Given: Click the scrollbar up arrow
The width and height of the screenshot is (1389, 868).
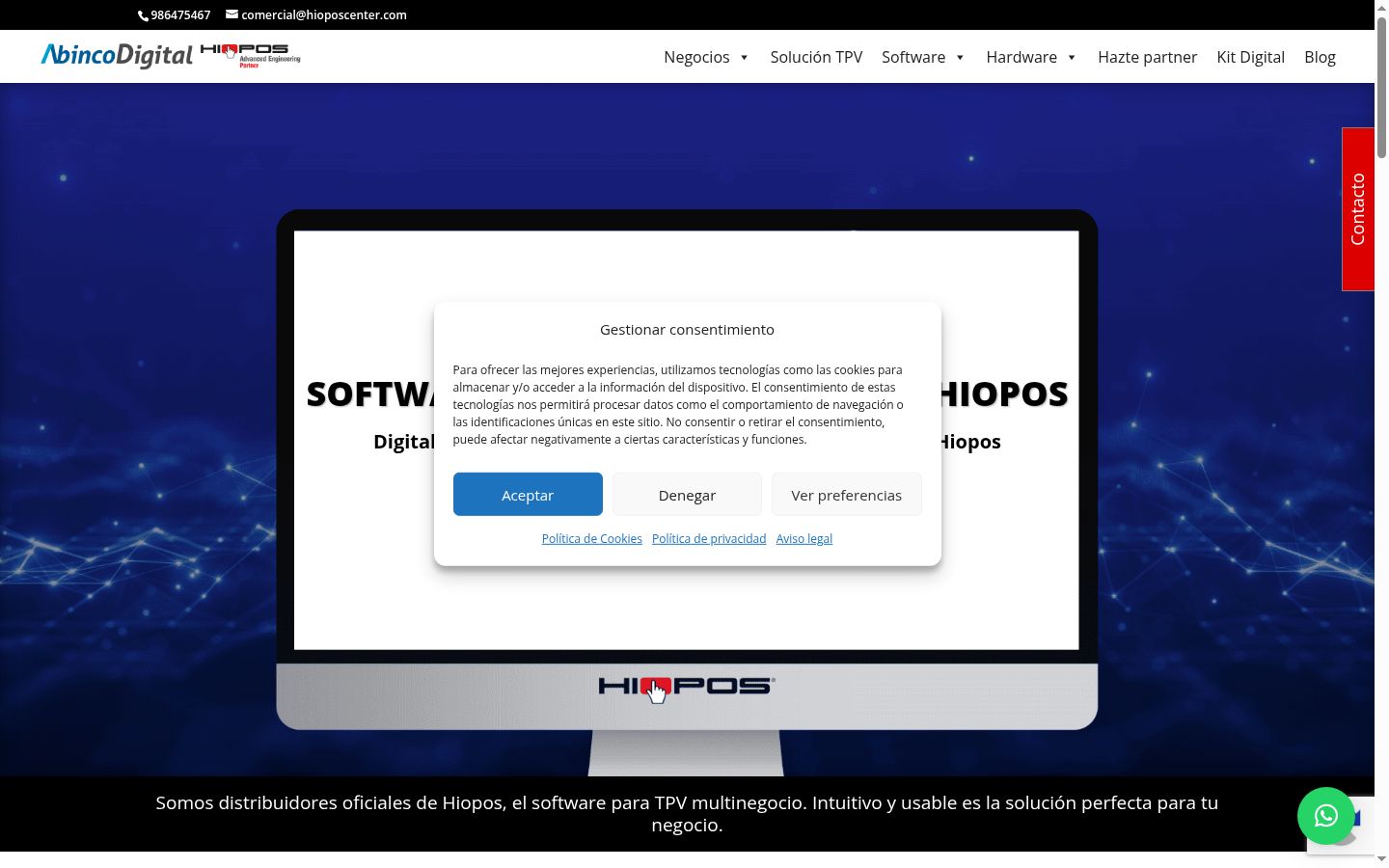Looking at the screenshot, I should 1381,7.
